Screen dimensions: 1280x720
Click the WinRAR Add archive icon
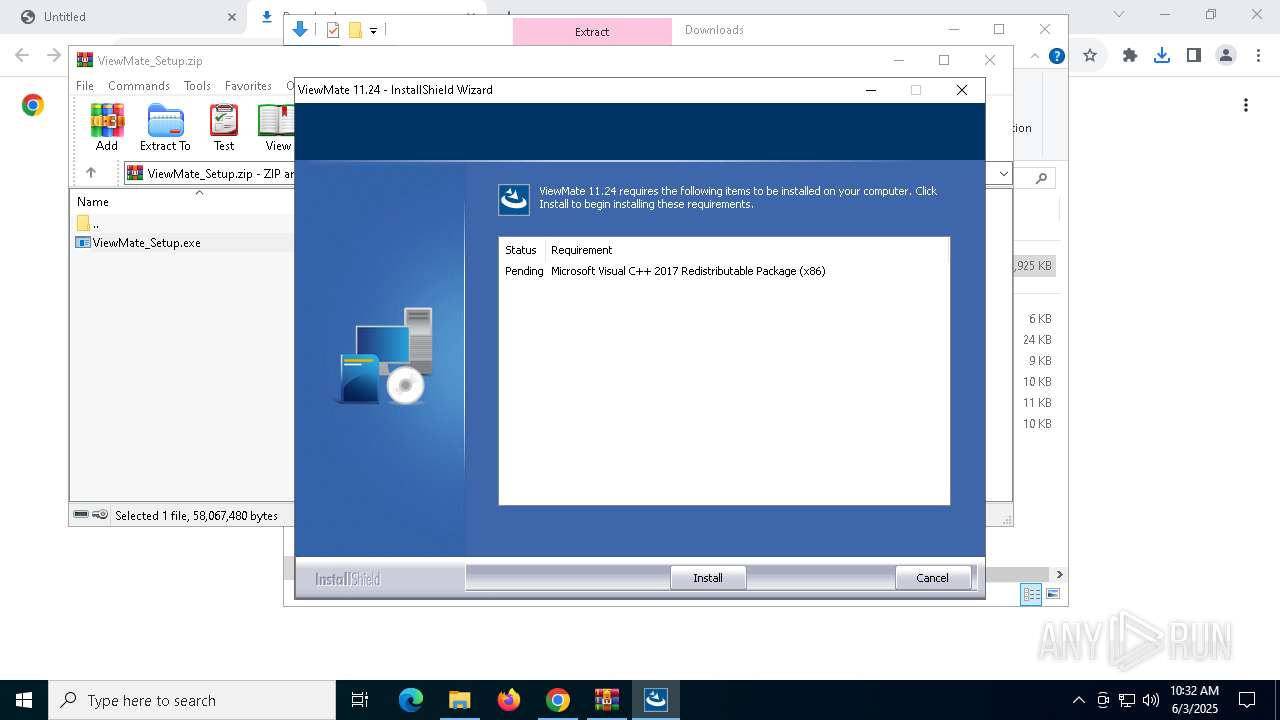107,127
